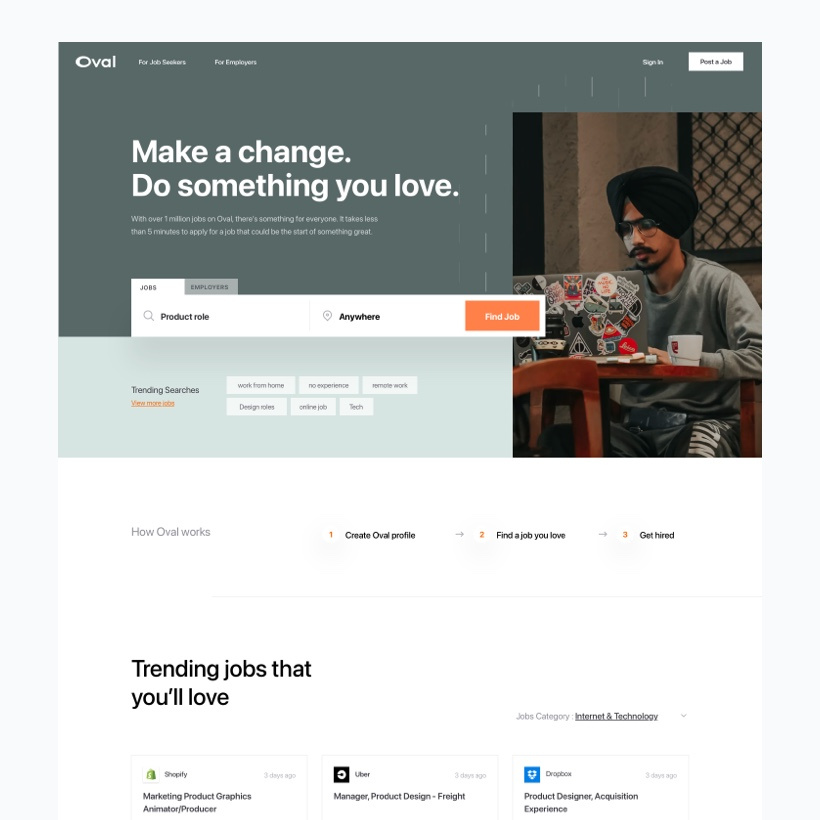Follow the View more jobs link
Viewport: 820px width, 820px height.
click(153, 403)
